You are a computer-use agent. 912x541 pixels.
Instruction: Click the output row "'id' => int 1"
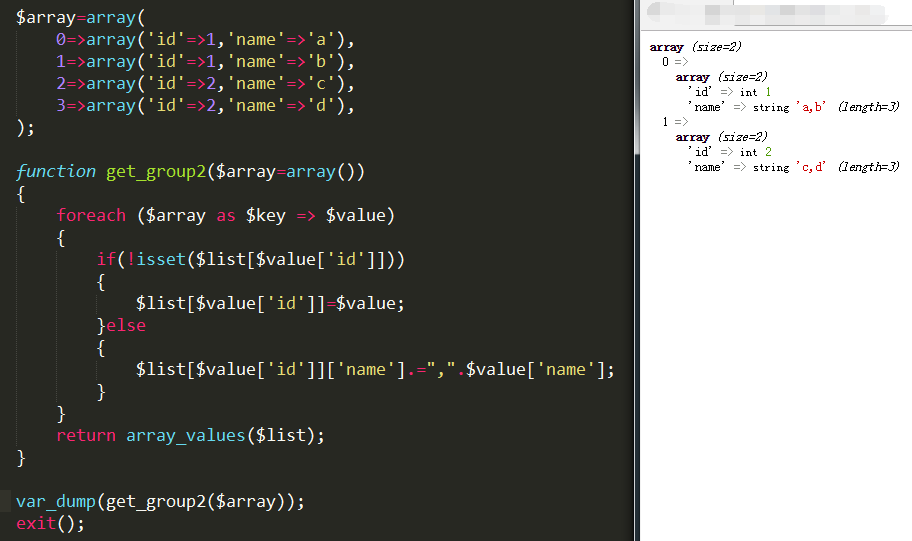coord(730,92)
